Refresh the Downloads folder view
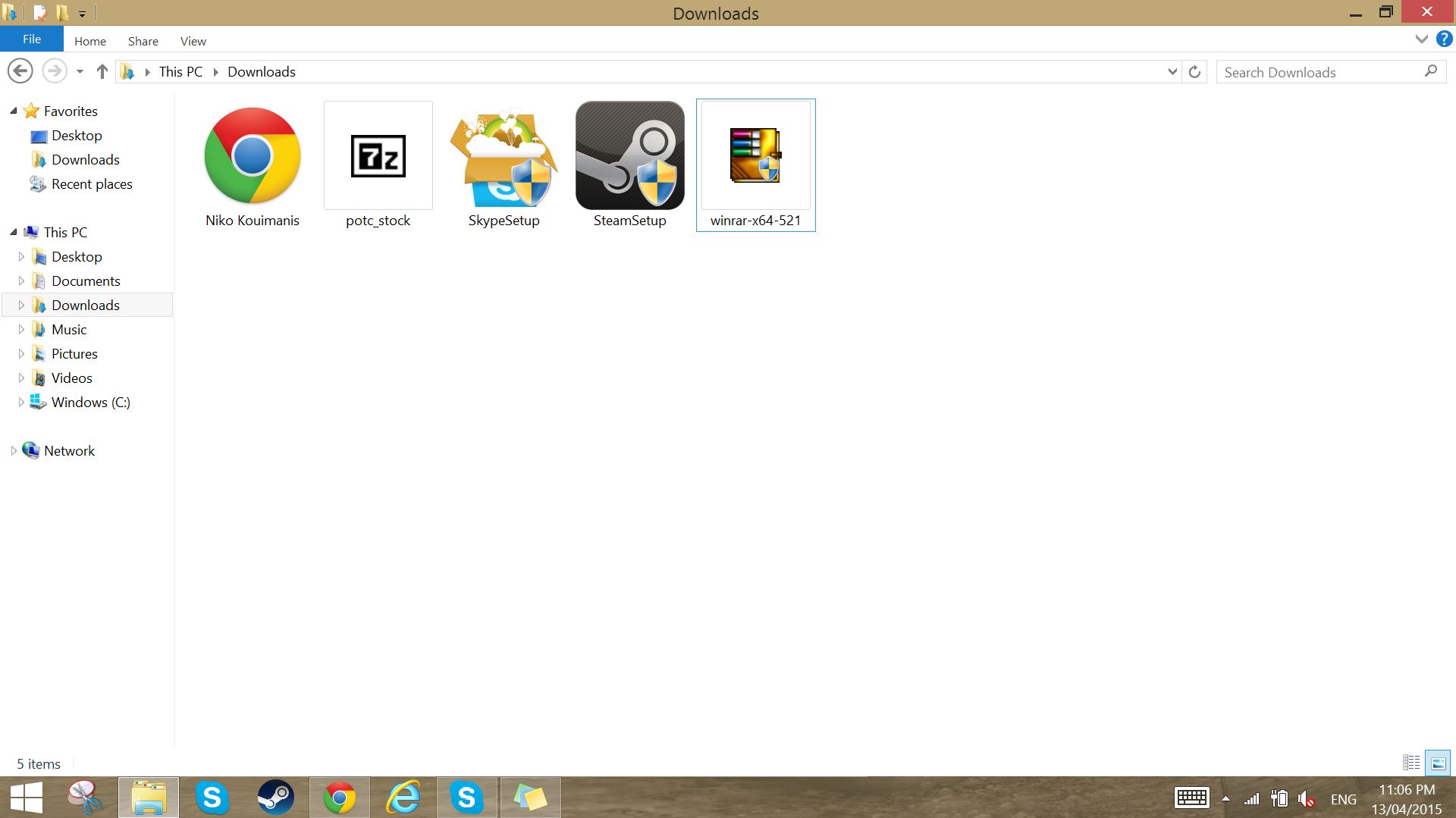Screen dimensions: 1456x818 tap(1194, 72)
